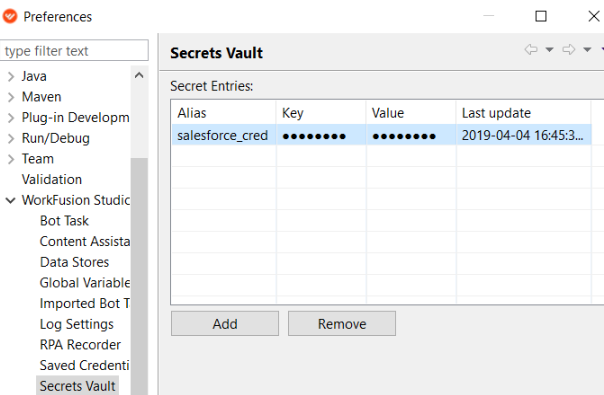This screenshot has height=395, width=604.
Task: Select the RPA Recorder preferences item
Action: pyautogui.click(x=80, y=345)
